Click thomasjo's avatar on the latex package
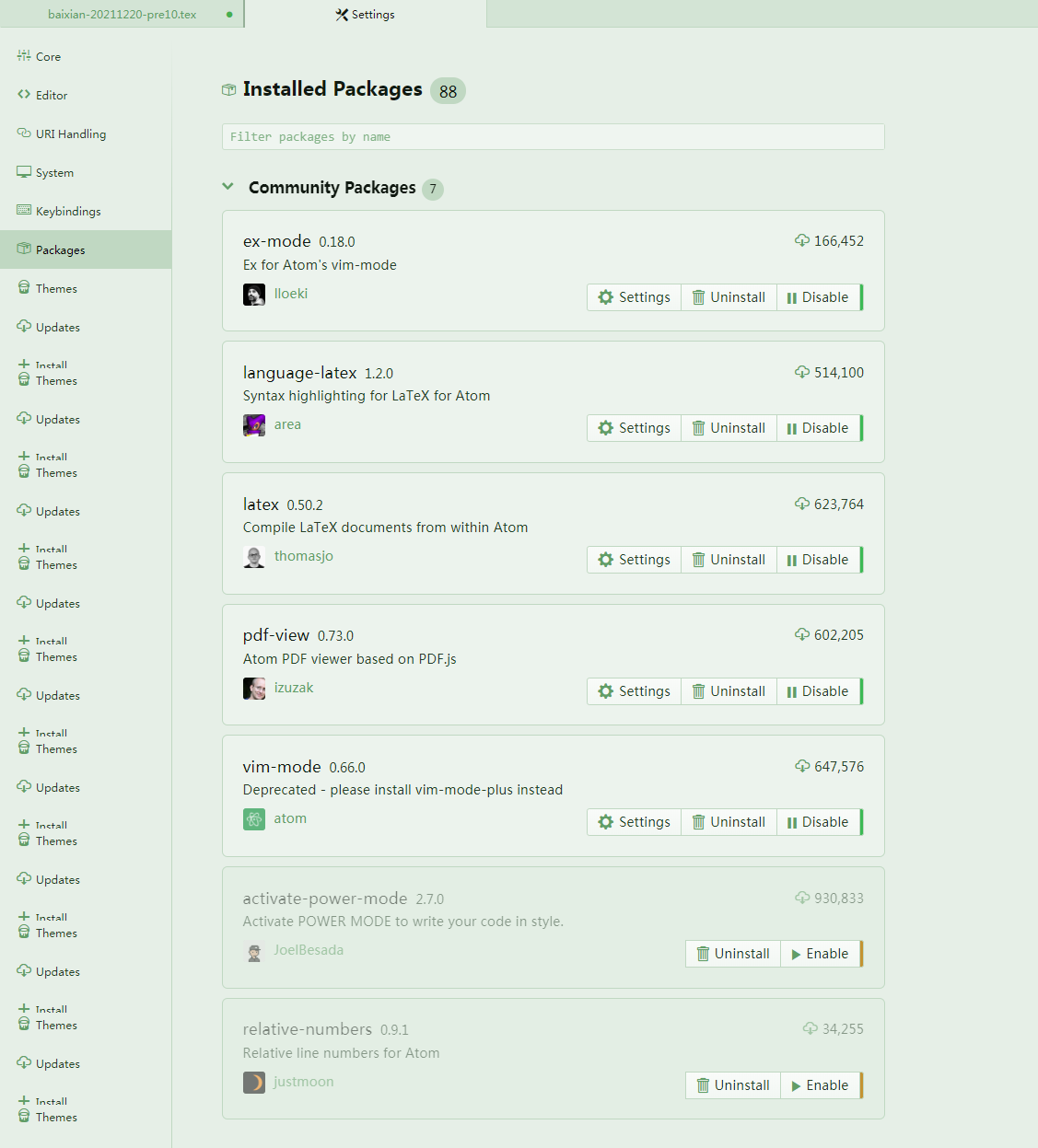The width and height of the screenshot is (1038, 1148). 254,557
